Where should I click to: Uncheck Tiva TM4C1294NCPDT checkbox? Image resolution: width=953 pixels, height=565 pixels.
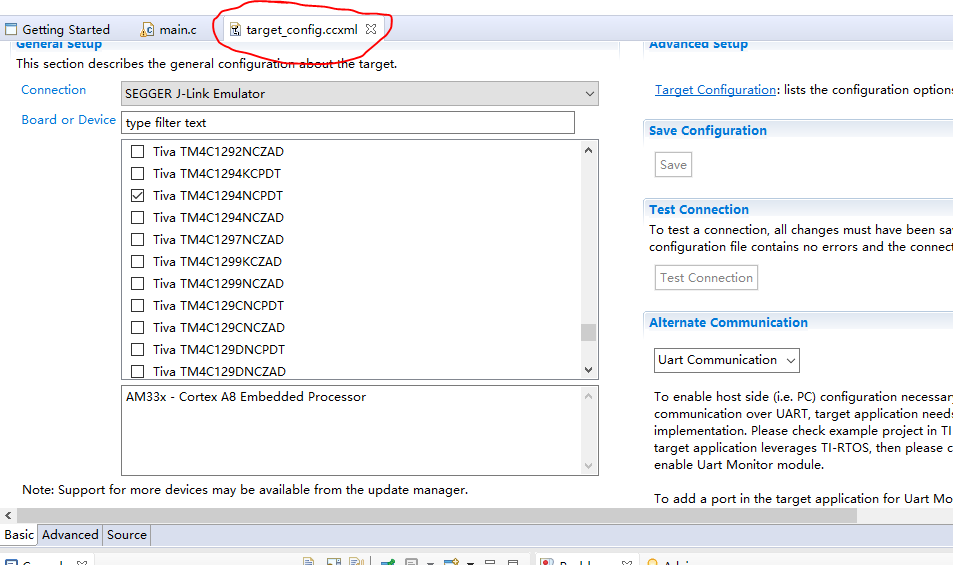tap(137, 196)
